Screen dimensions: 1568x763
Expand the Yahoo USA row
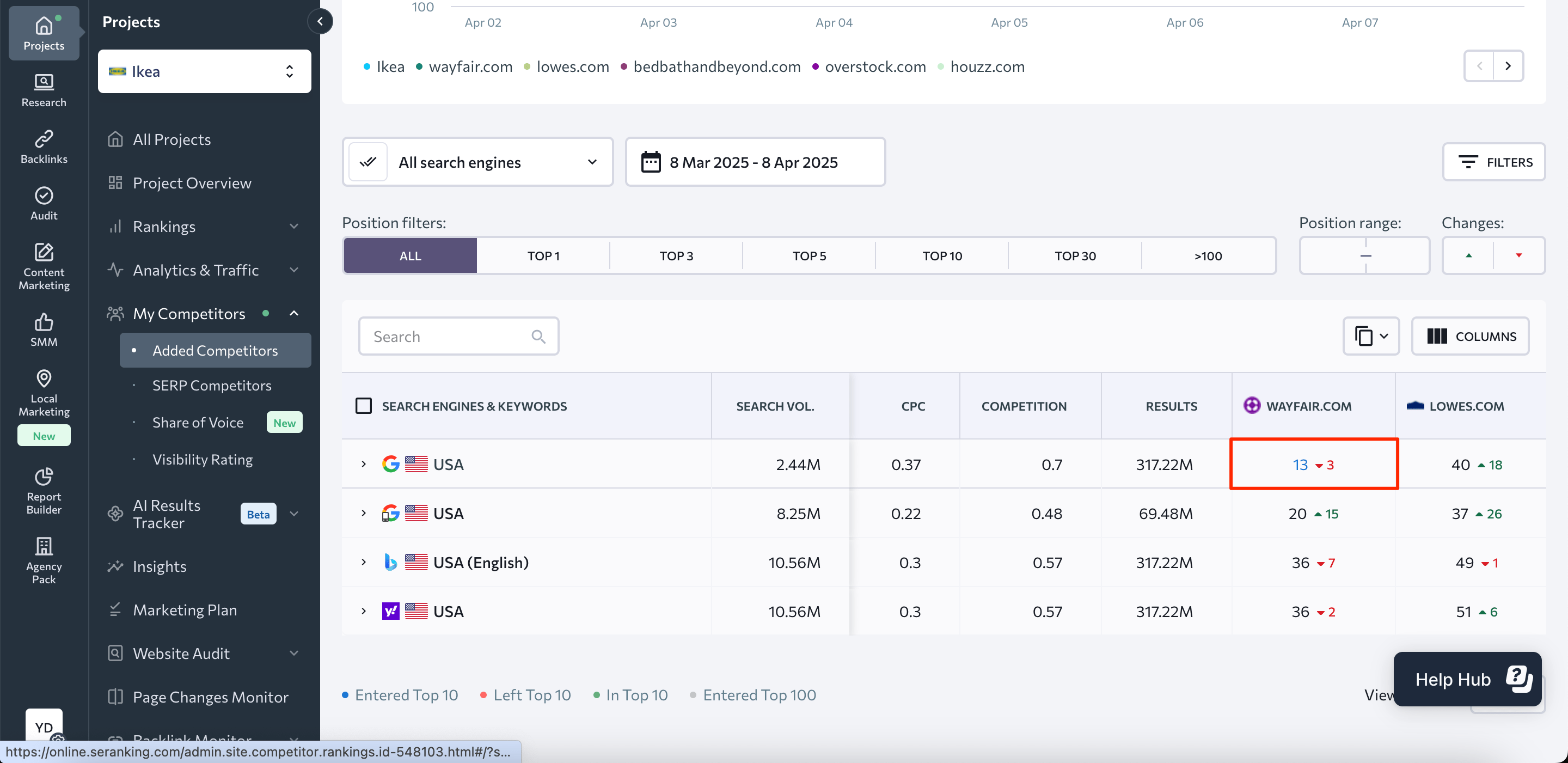(363, 611)
